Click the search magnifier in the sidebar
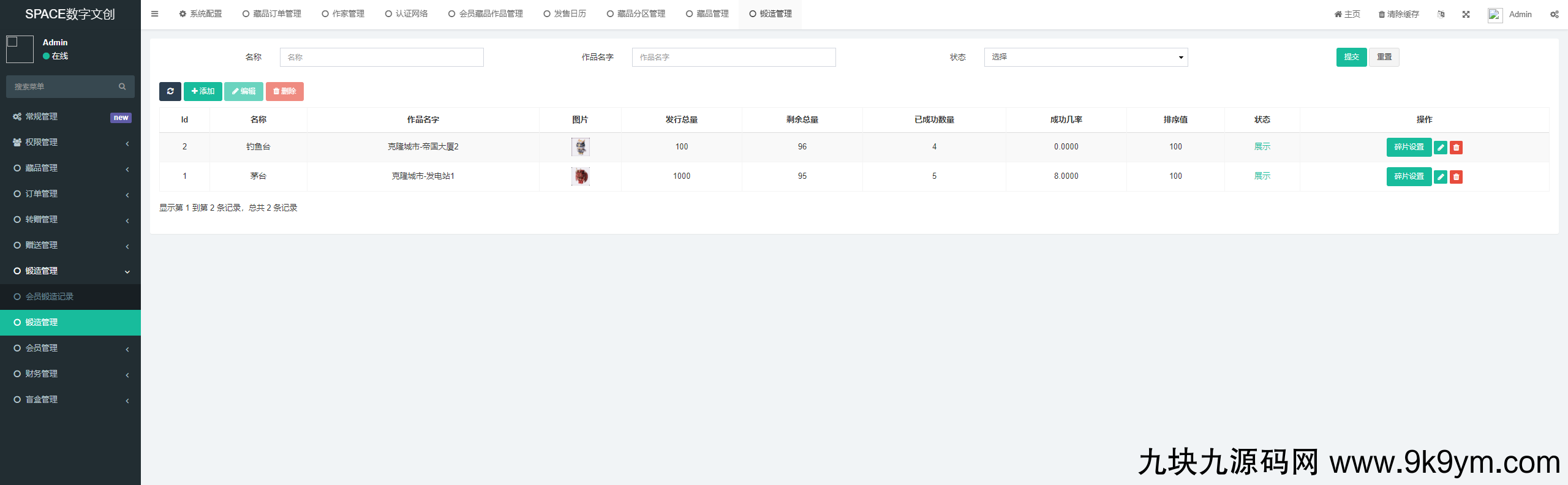1568x485 pixels. tap(122, 87)
